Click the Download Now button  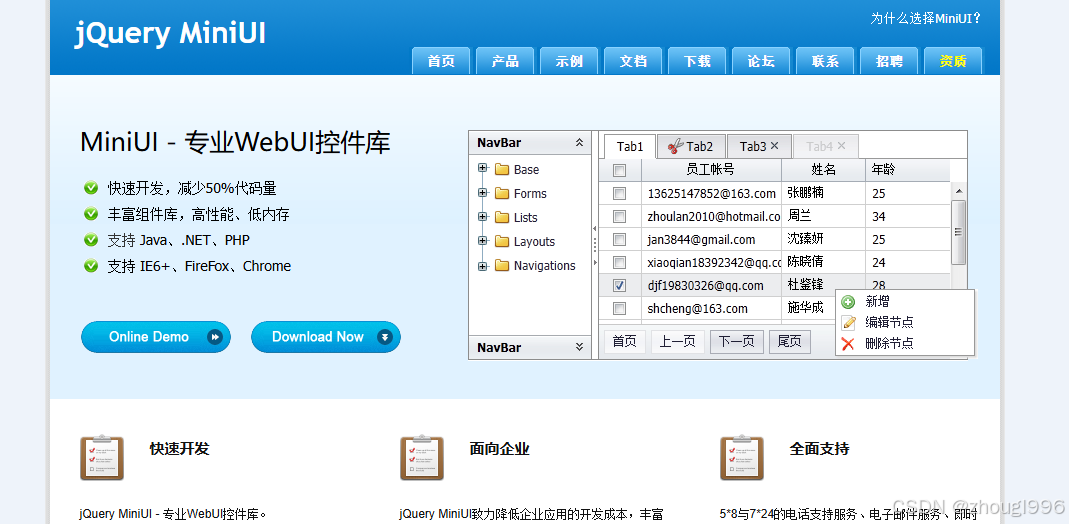[326, 337]
